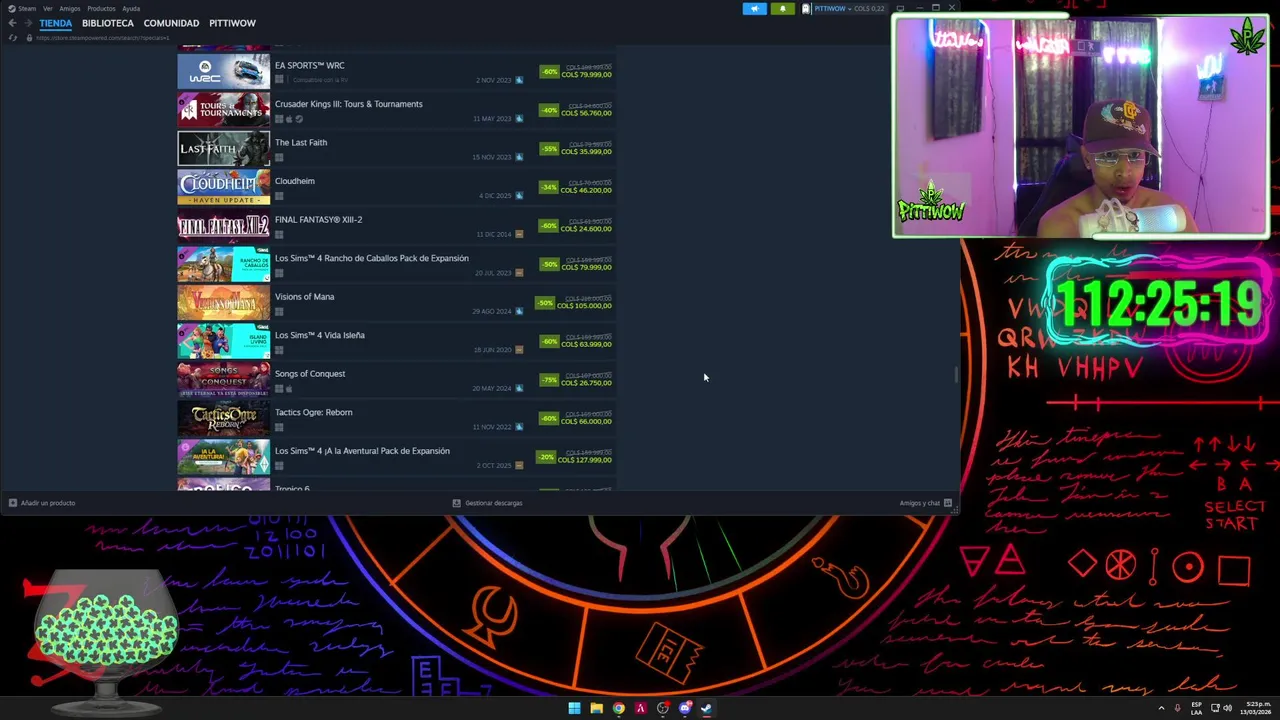The height and width of the screenshot is (720, 1280).
Task: Open EA SPORTS WRC game thumbnail
Action: [224, 72]
